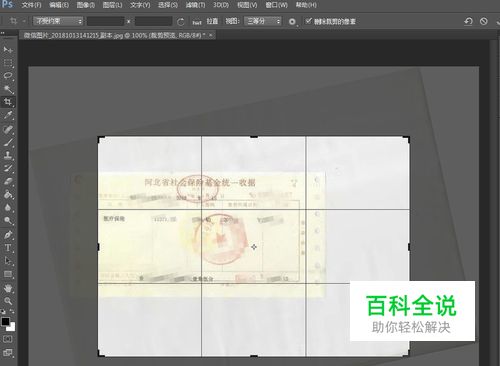Select the Brush tool
The width and height of the screenshot is (500, 366).
tap(8, 142)
